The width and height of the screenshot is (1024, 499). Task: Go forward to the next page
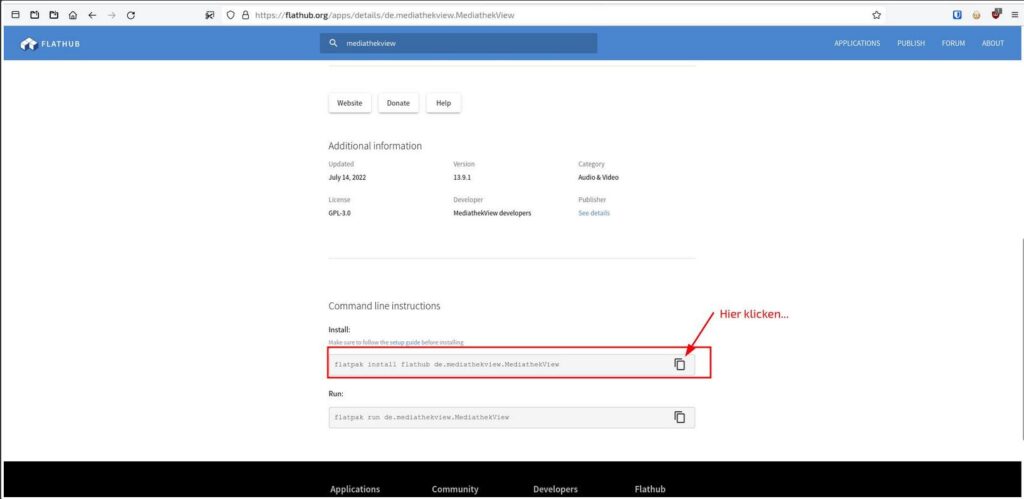111,14
